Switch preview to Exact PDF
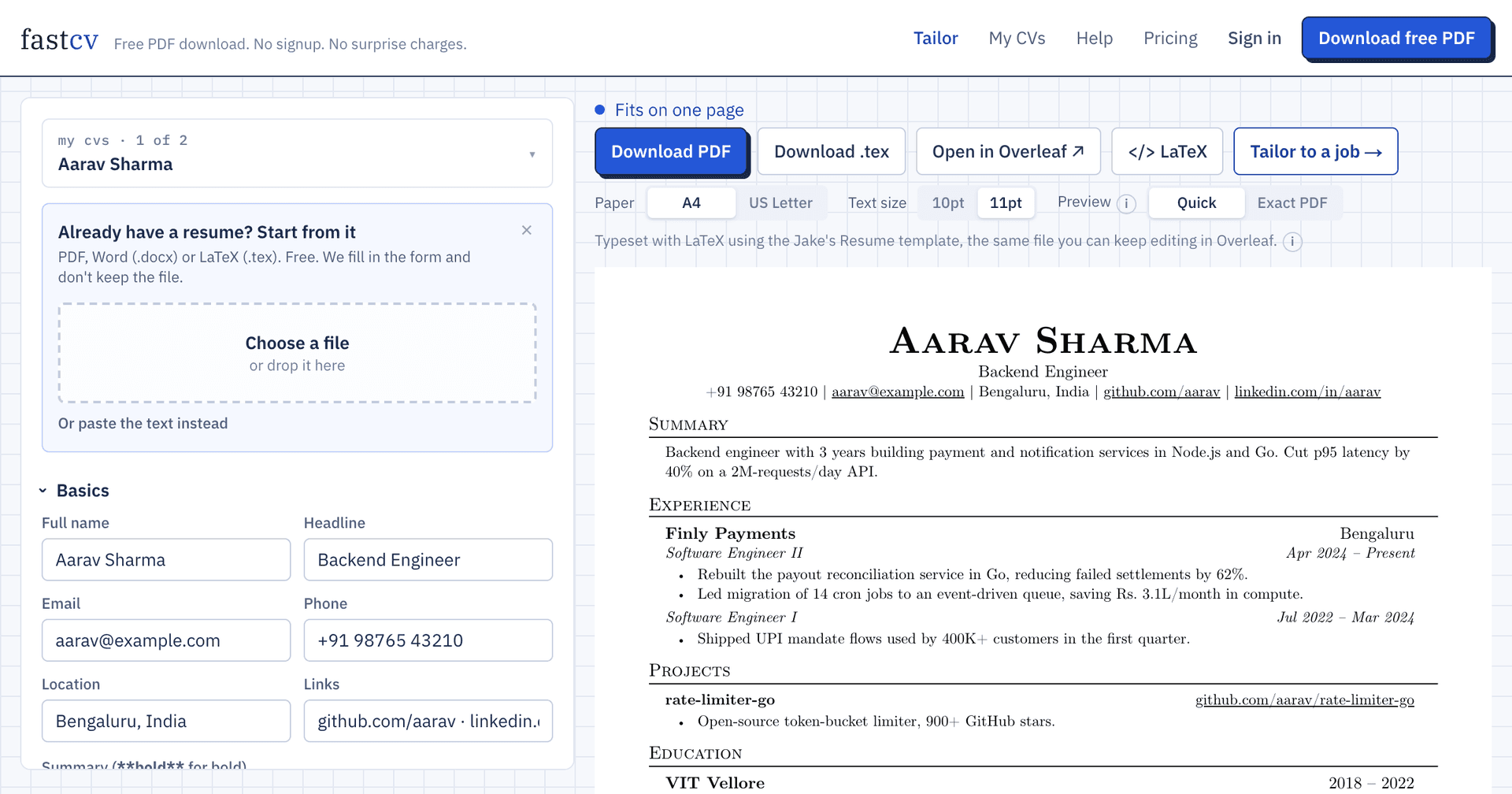The height and width of the screenshot is (794, 1512). tap(1292, 203)
